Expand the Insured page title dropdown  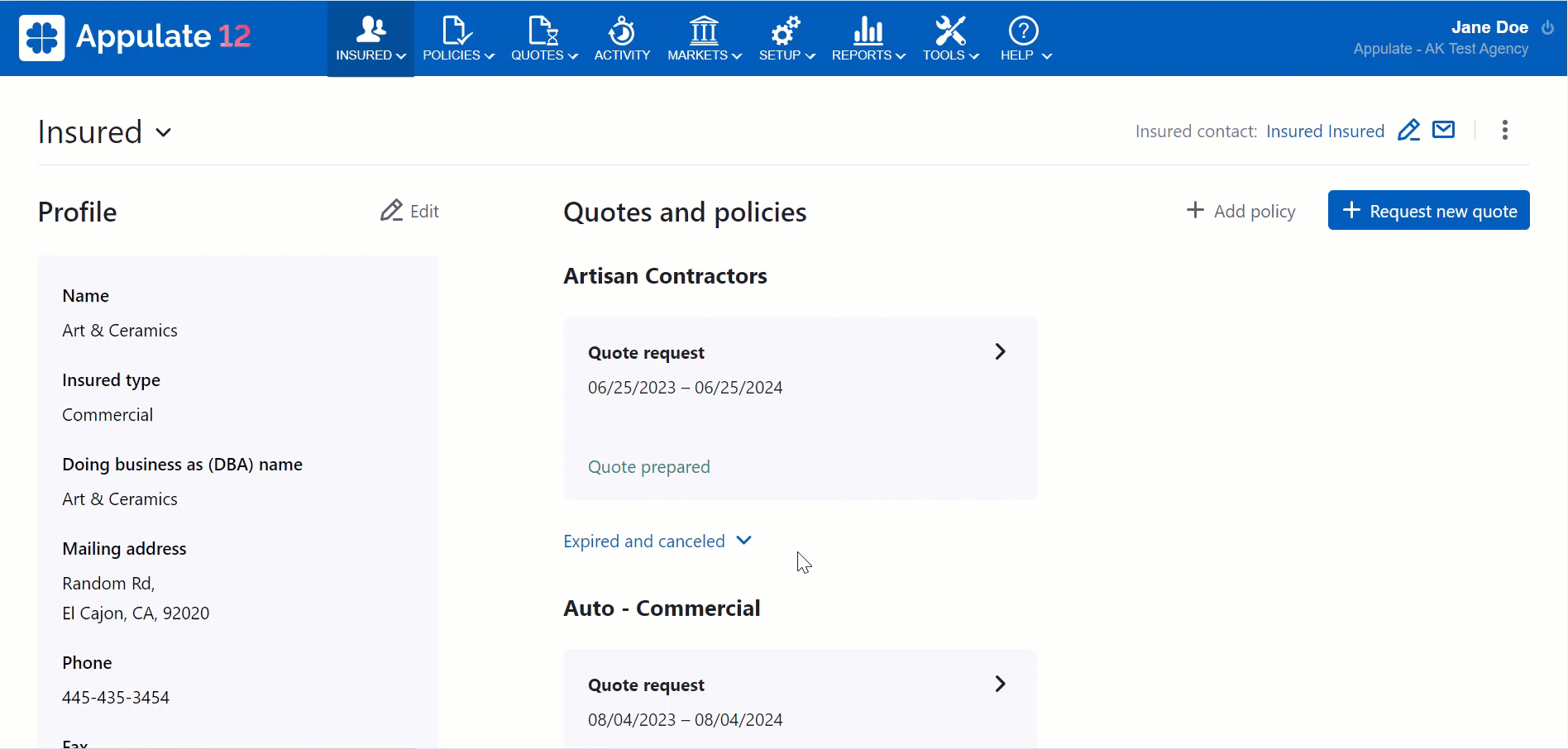click(x=164, y=132)
